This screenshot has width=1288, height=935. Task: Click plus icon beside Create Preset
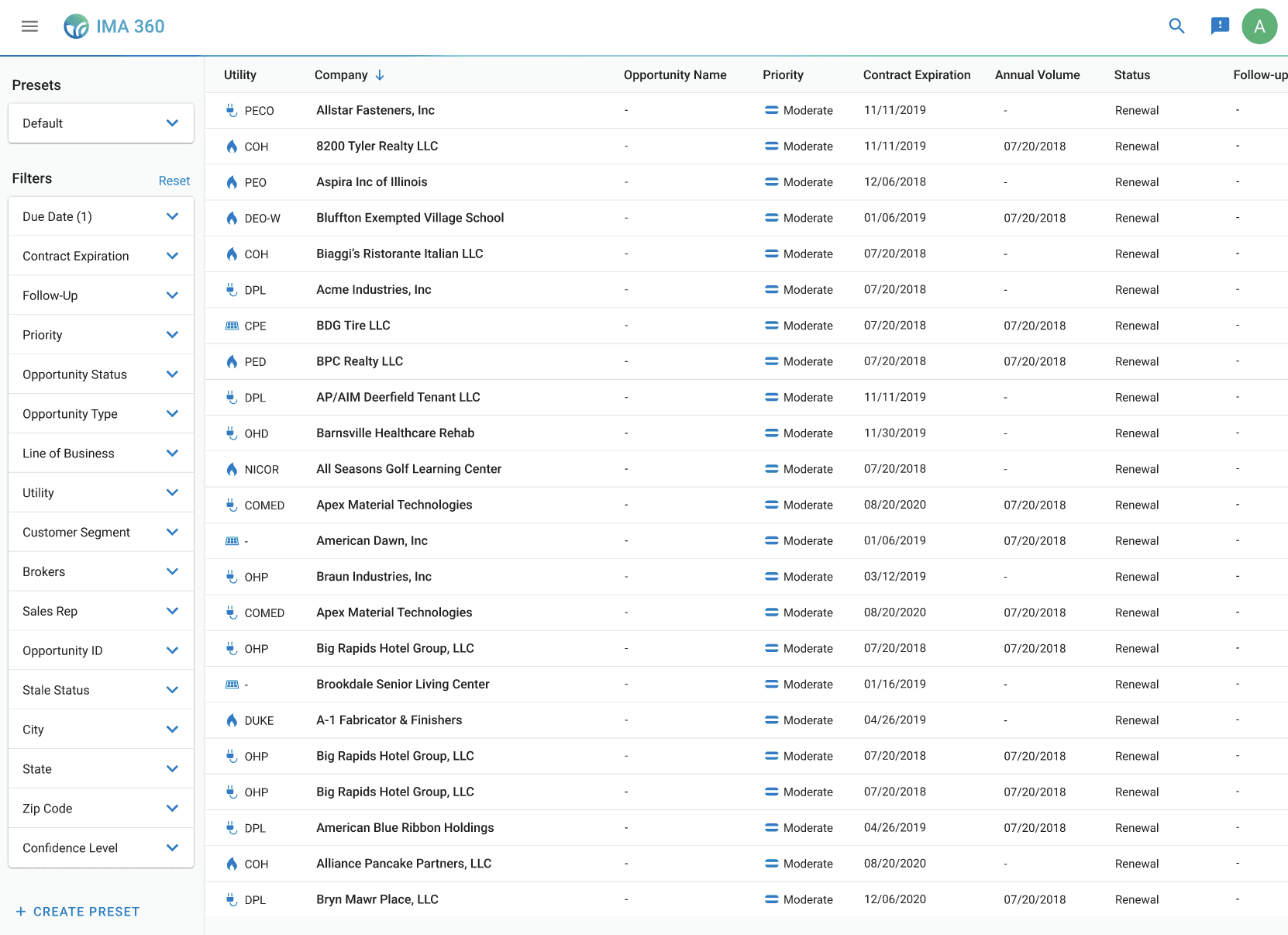21,912
